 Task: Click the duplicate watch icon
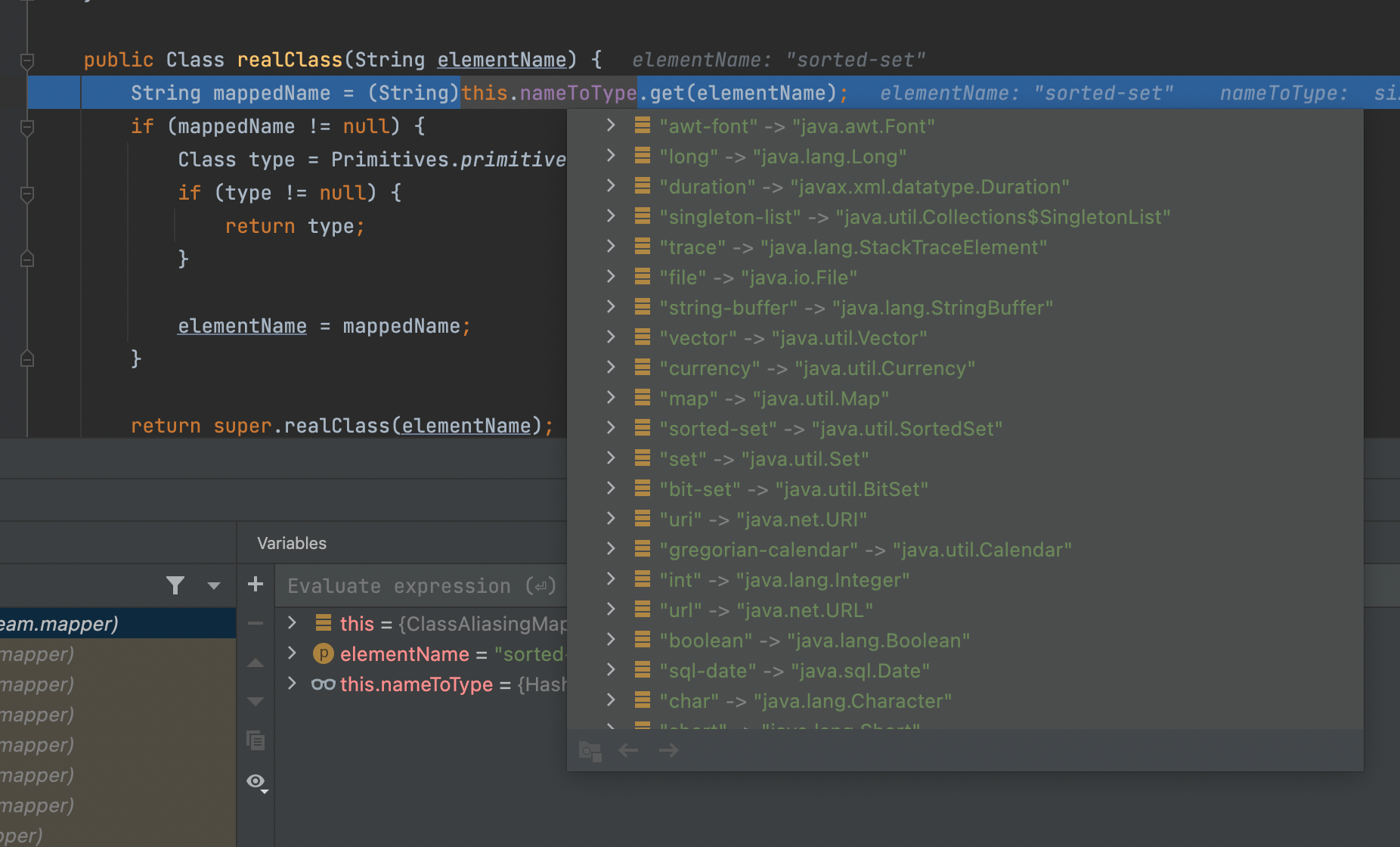tap(256, 740)
